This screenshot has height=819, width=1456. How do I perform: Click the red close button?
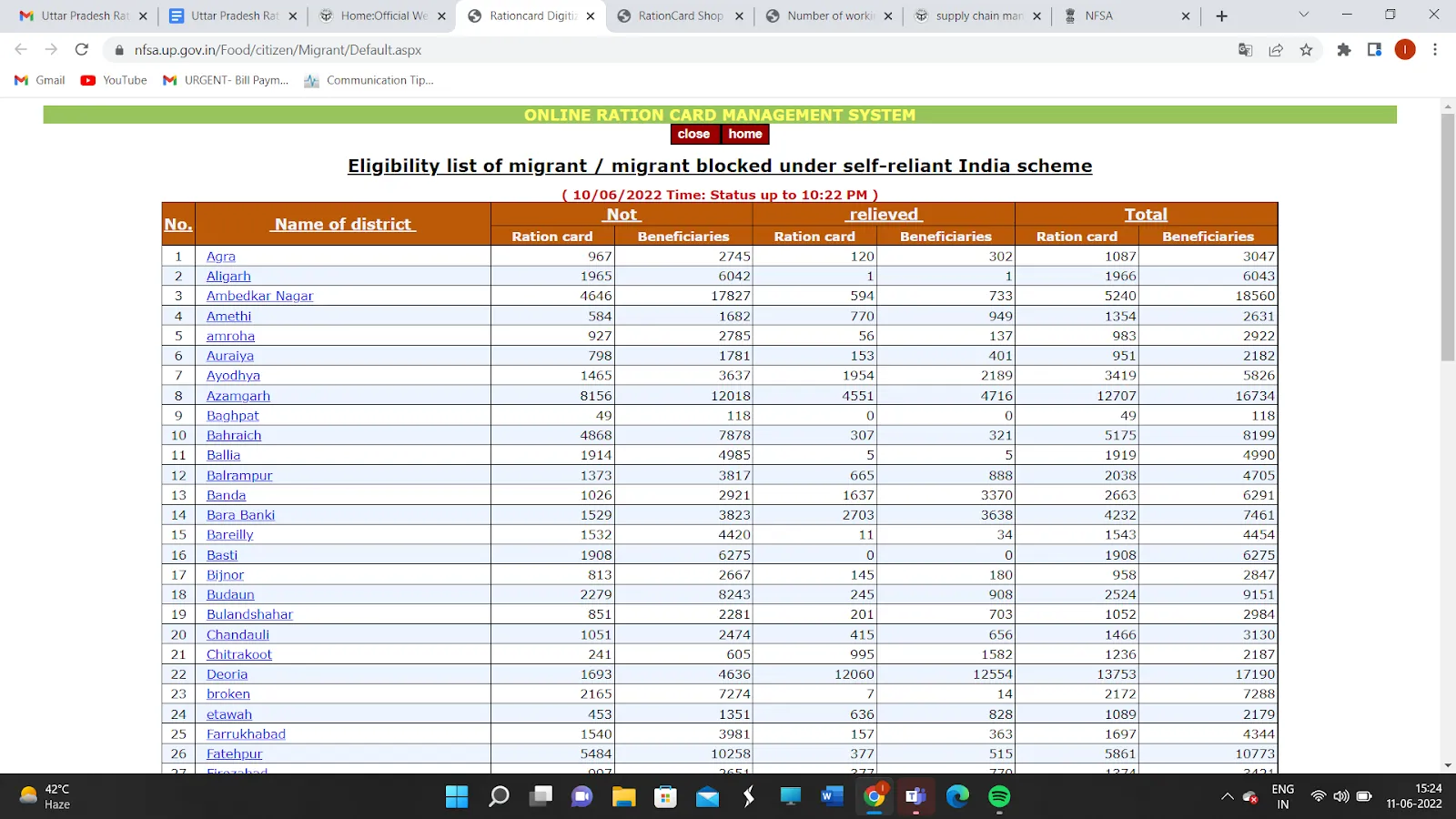click(x=693, y=134)
